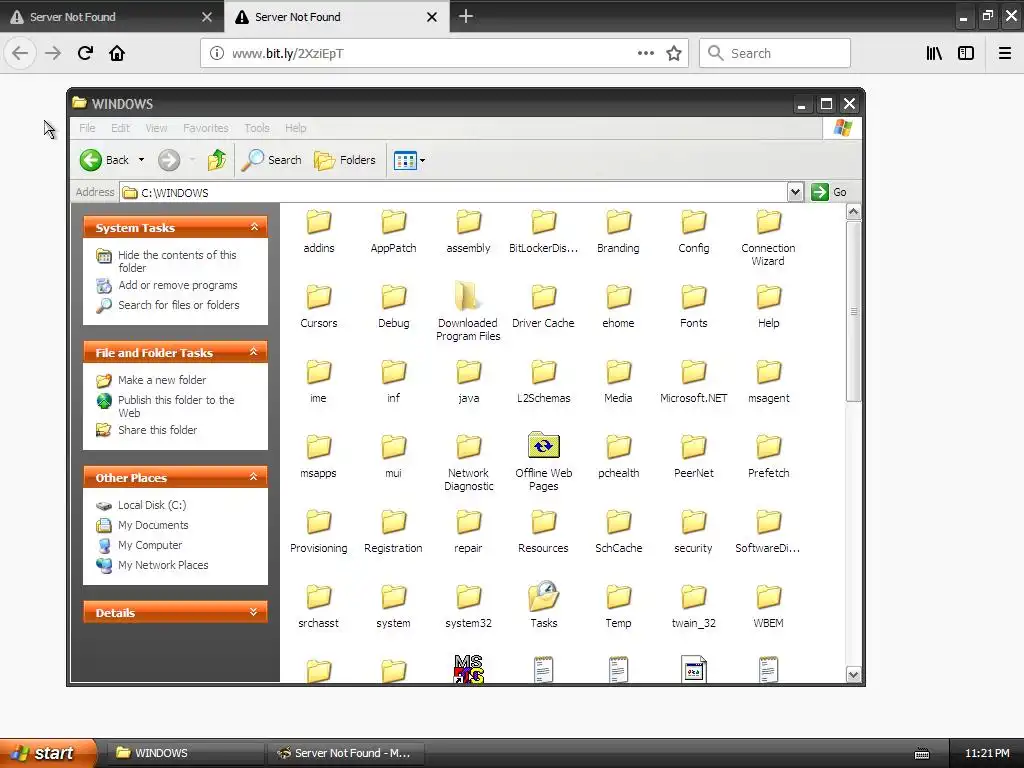The height and width of the screenshot is (768, 1024).
Task: Click the Start button
Action: click(x=47, y=753)
